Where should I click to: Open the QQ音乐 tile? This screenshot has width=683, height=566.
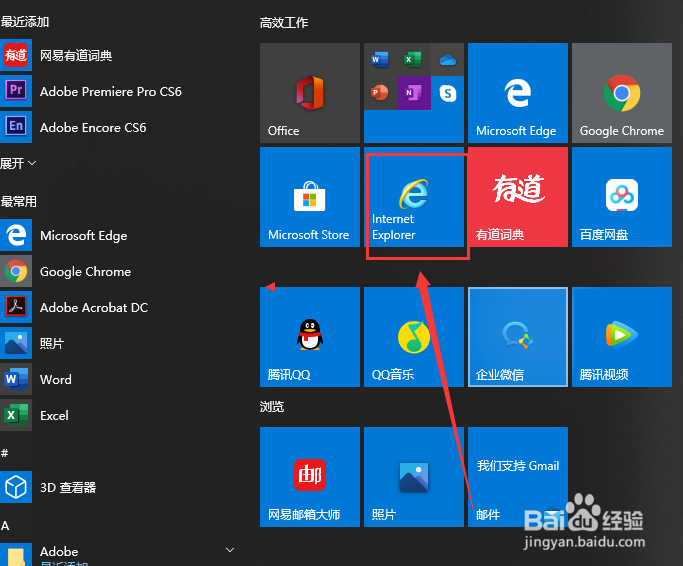pyautogui.click(x=414, y=337)
